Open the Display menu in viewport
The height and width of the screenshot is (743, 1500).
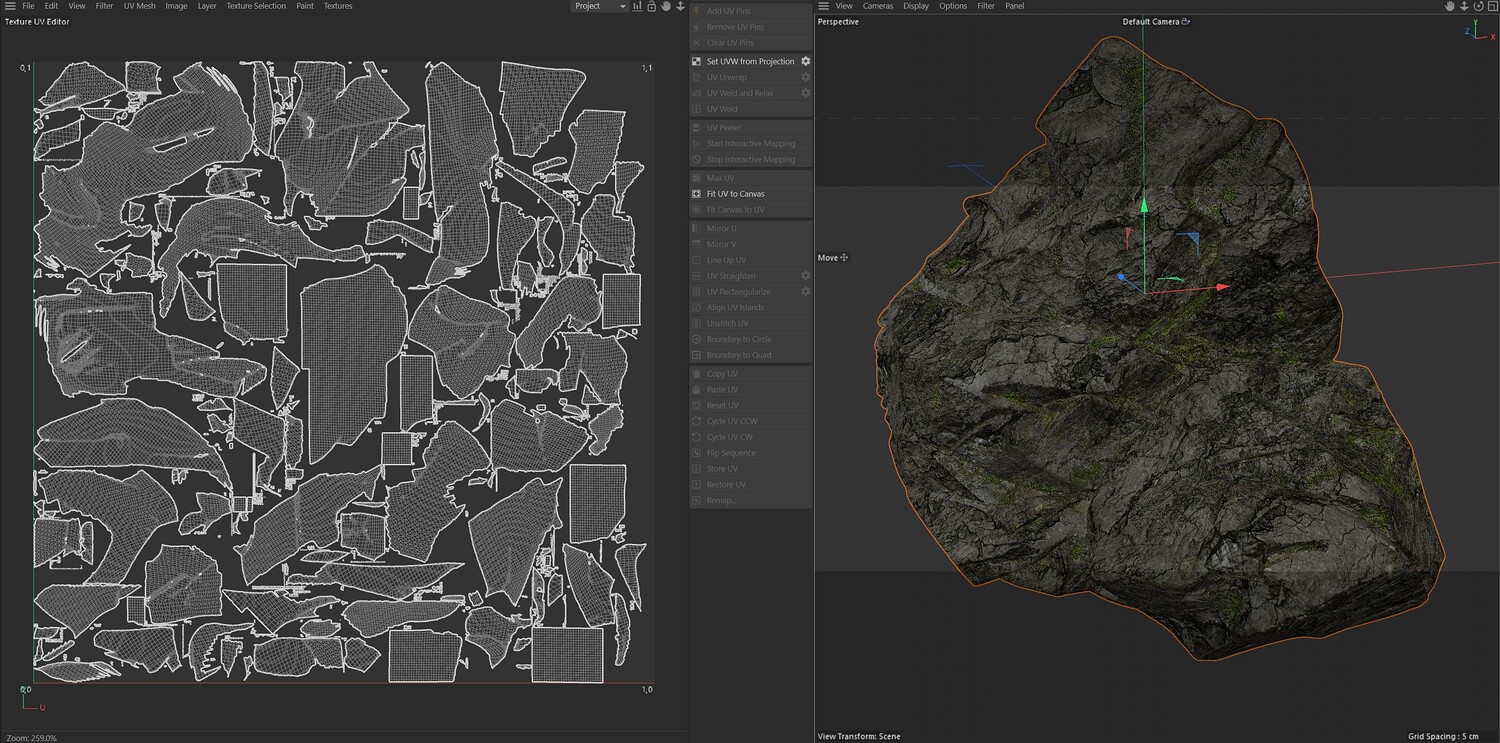coord(916,6)
